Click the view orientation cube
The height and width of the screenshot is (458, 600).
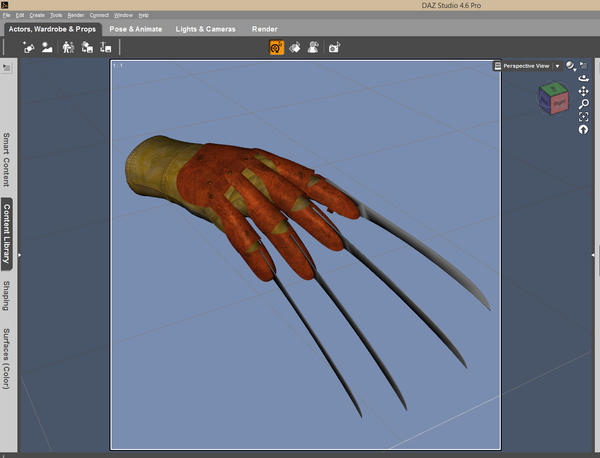(553, 98)
